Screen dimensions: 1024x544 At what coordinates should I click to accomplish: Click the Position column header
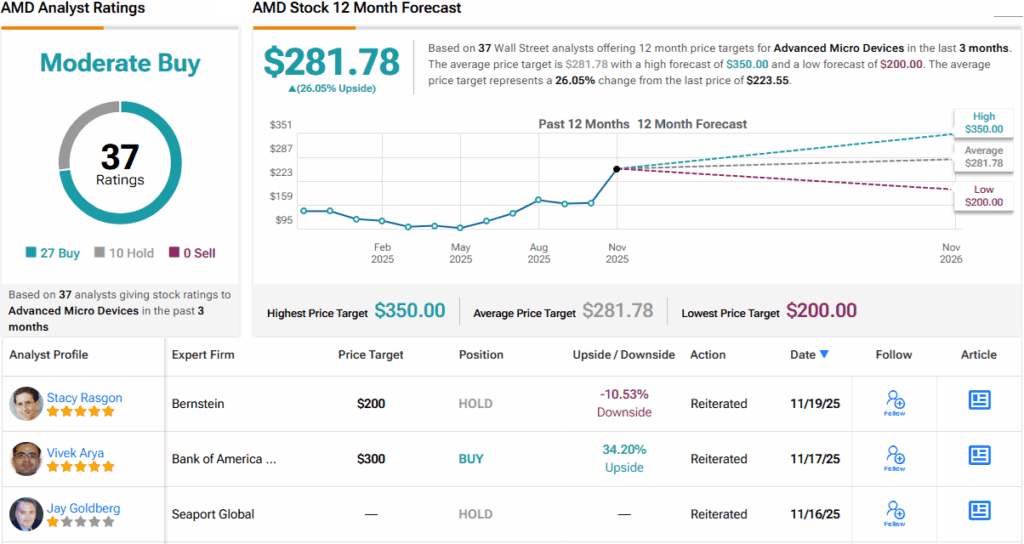pyautogui.click(x=481, y=355)
